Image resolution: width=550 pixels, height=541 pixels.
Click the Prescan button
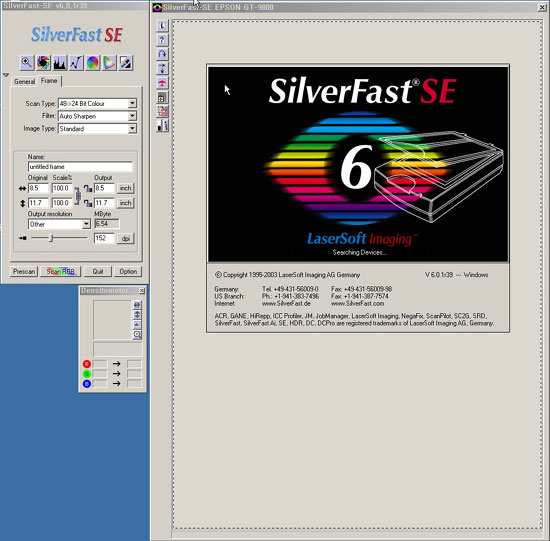pos(24,272)
